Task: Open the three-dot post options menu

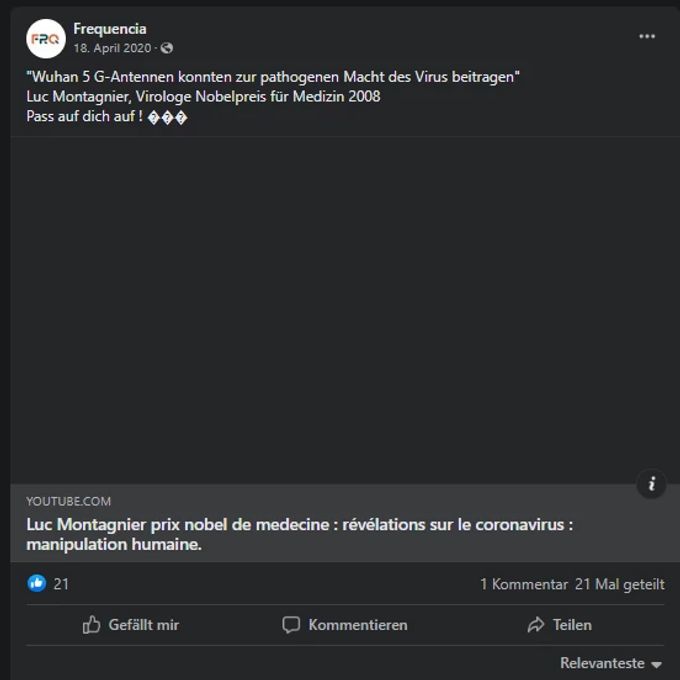Action: (647, 36)
